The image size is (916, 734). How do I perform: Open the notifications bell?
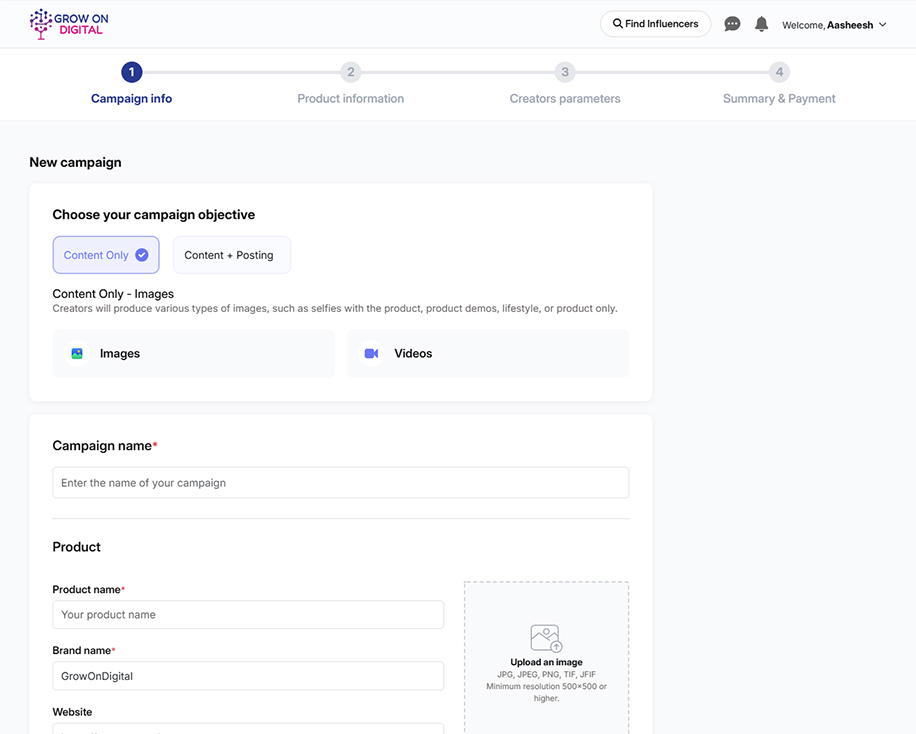pyautogui.click(x=761, y=24)
